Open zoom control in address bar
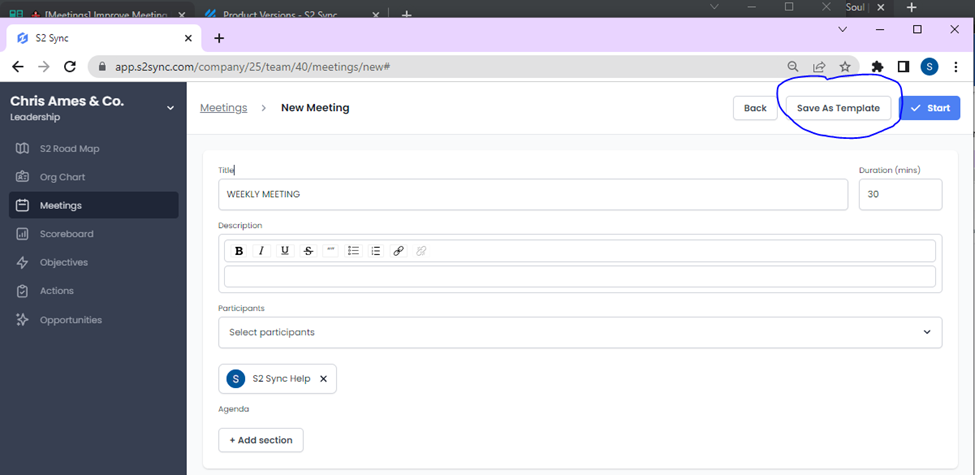This screenshot has height=475, width=975. click(792, 67)
